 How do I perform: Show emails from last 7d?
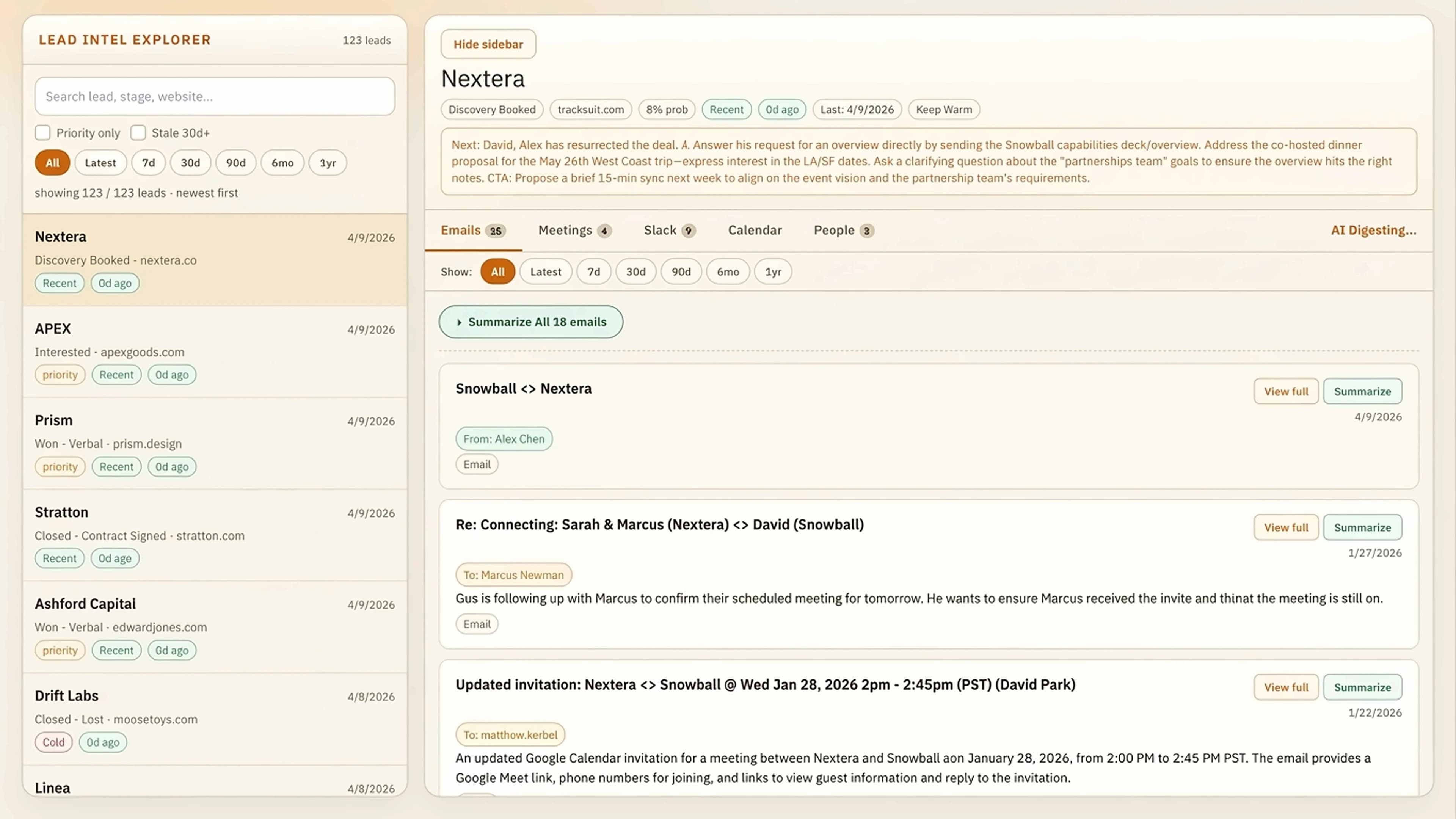tap(593, 272)
